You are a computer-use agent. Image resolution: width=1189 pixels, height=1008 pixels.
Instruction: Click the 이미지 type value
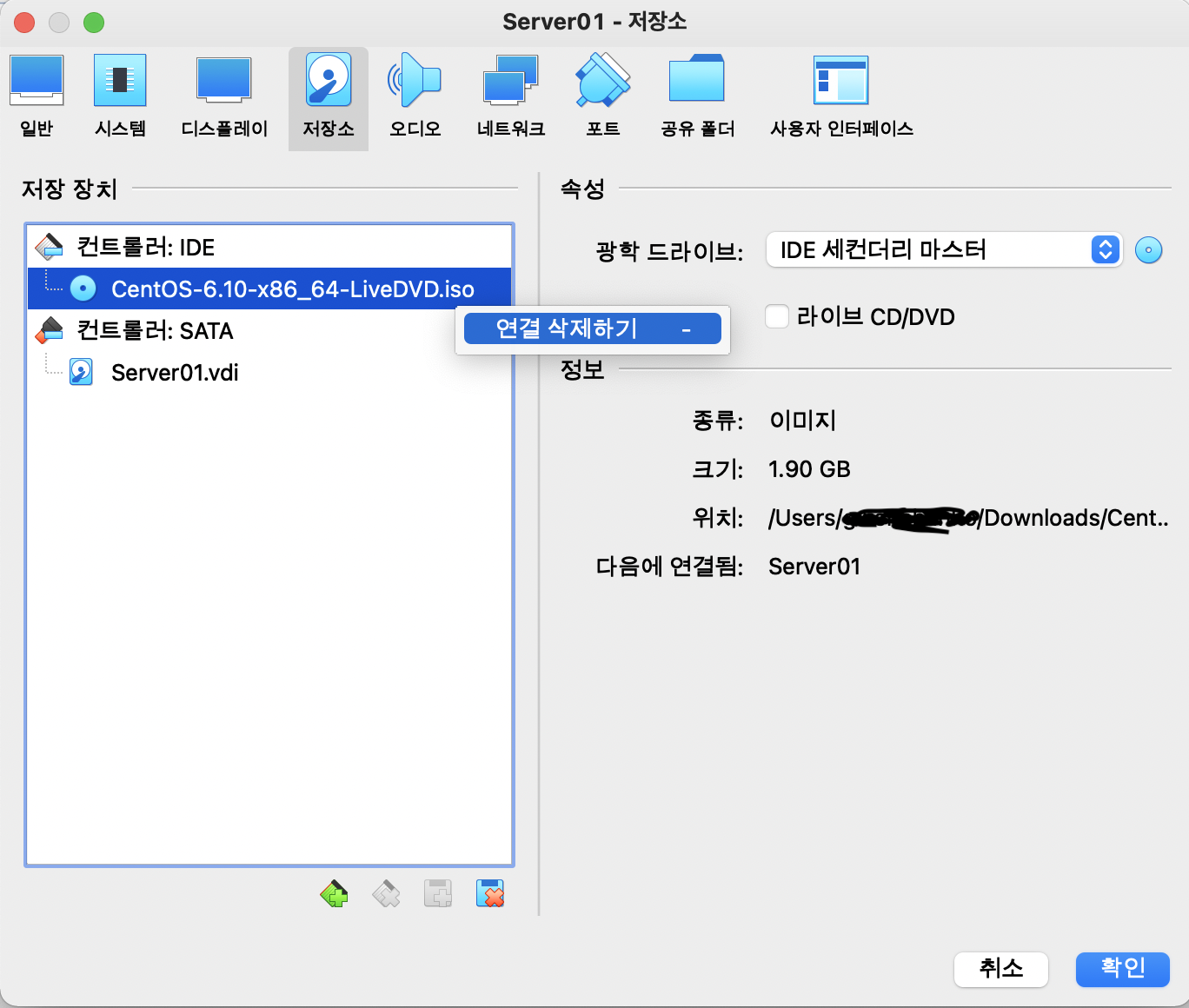tap(803, 421)
